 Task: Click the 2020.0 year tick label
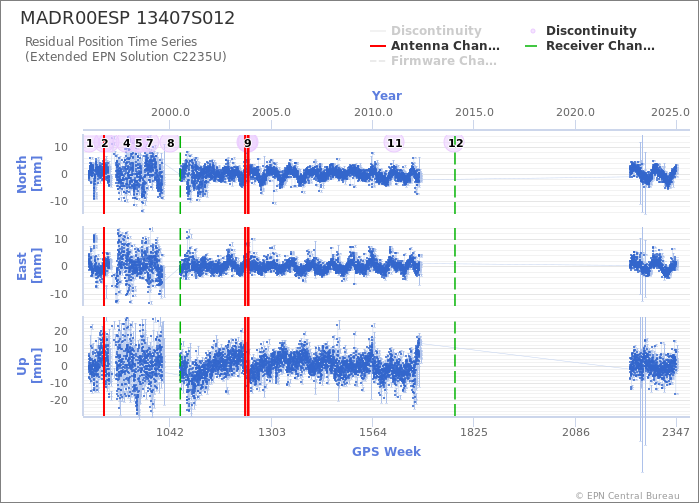575,112
